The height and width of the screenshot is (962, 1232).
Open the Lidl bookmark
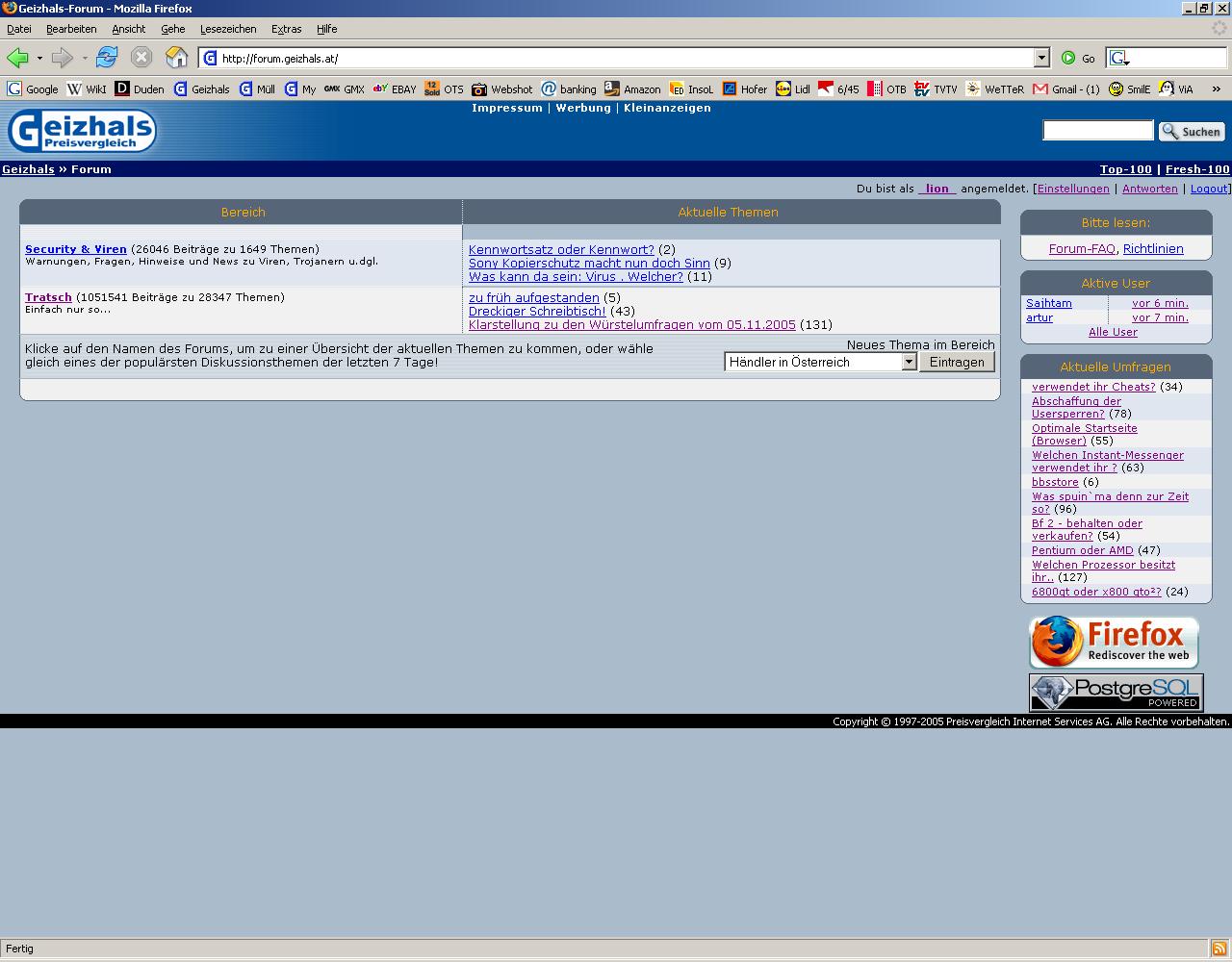pos(793,89)
